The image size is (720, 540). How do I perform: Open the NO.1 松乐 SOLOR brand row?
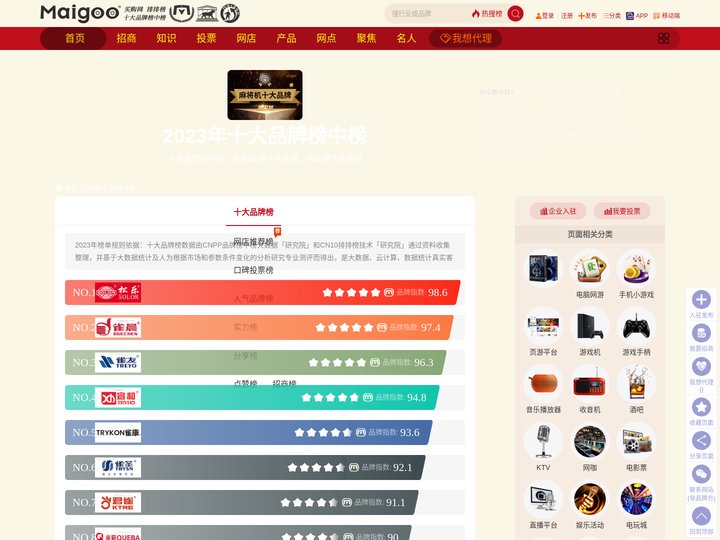pyautogui.click(x=263, y=292)
